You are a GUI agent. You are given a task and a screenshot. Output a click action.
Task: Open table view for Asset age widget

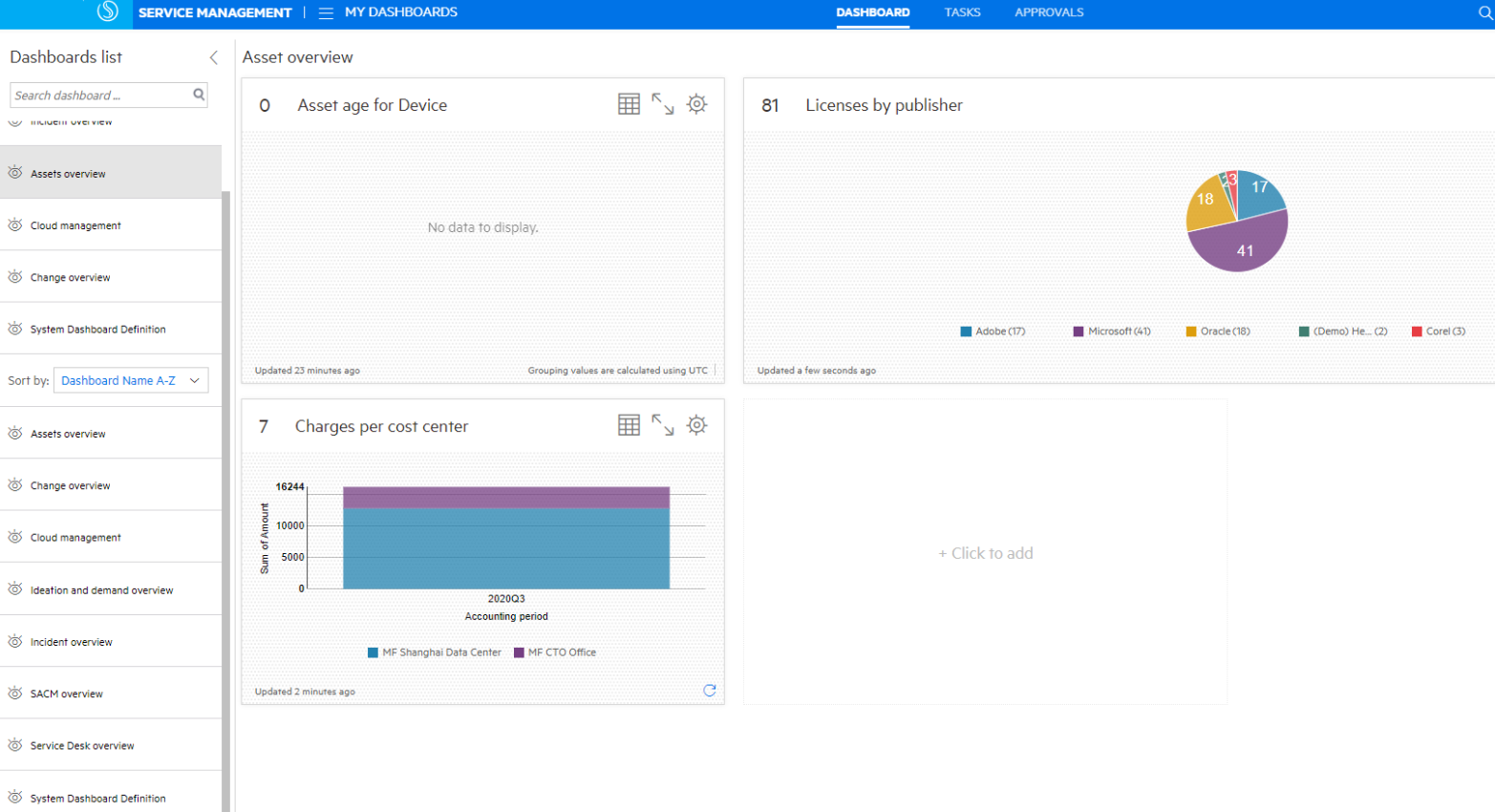[630, 103]
